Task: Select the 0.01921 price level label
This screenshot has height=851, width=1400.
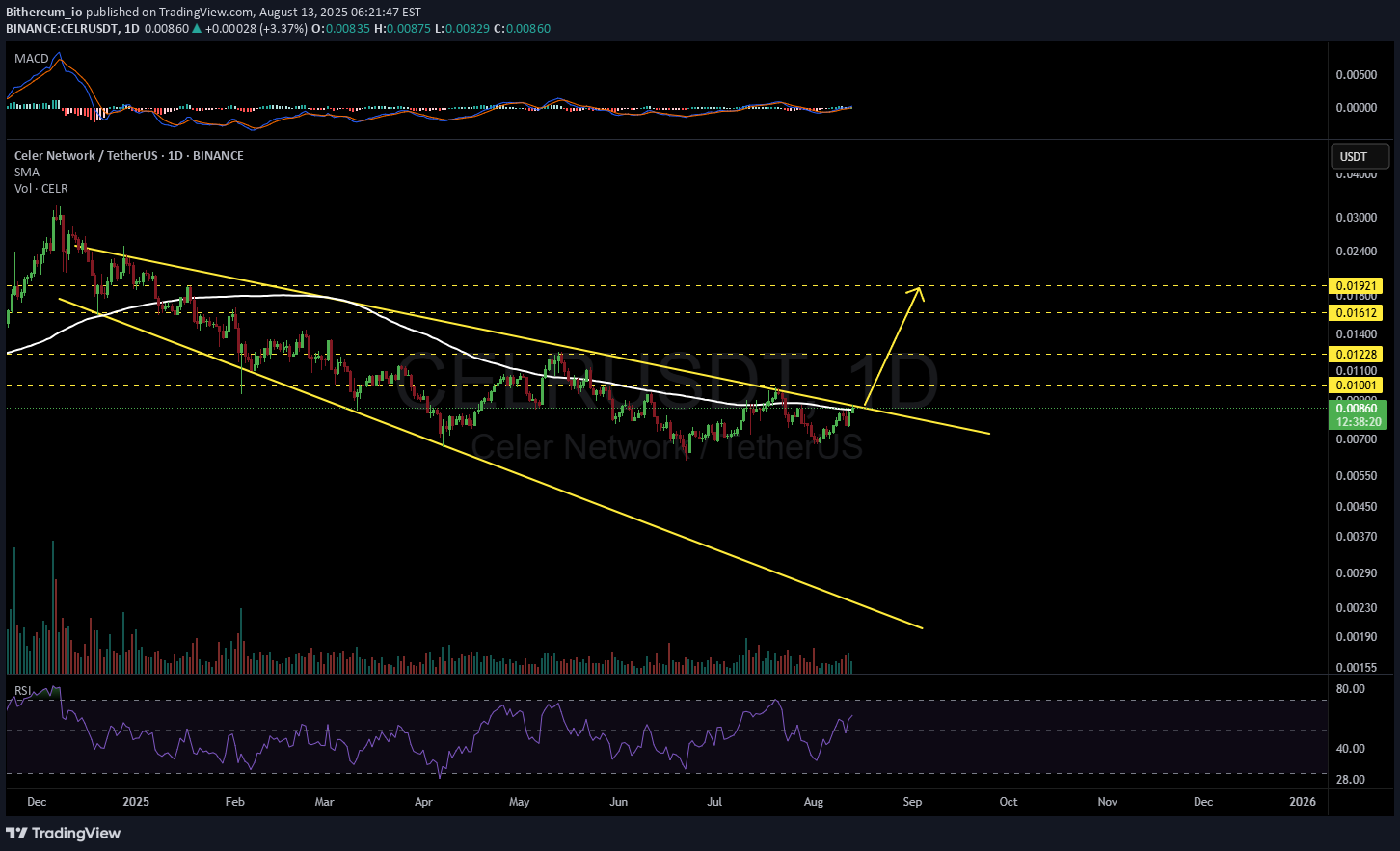Action: click(1355, 286)
